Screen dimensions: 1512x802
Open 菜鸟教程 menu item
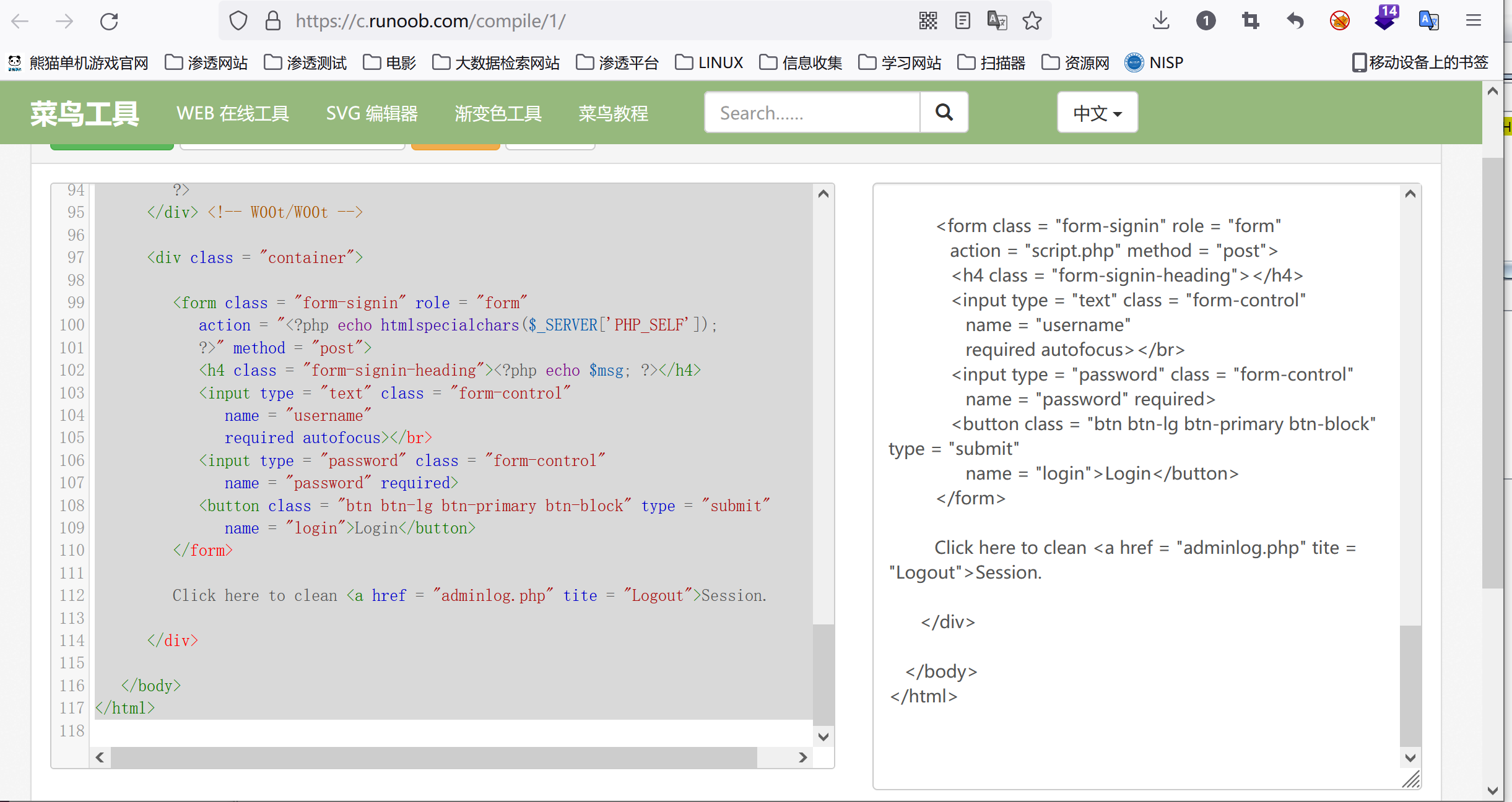[614, 113]
